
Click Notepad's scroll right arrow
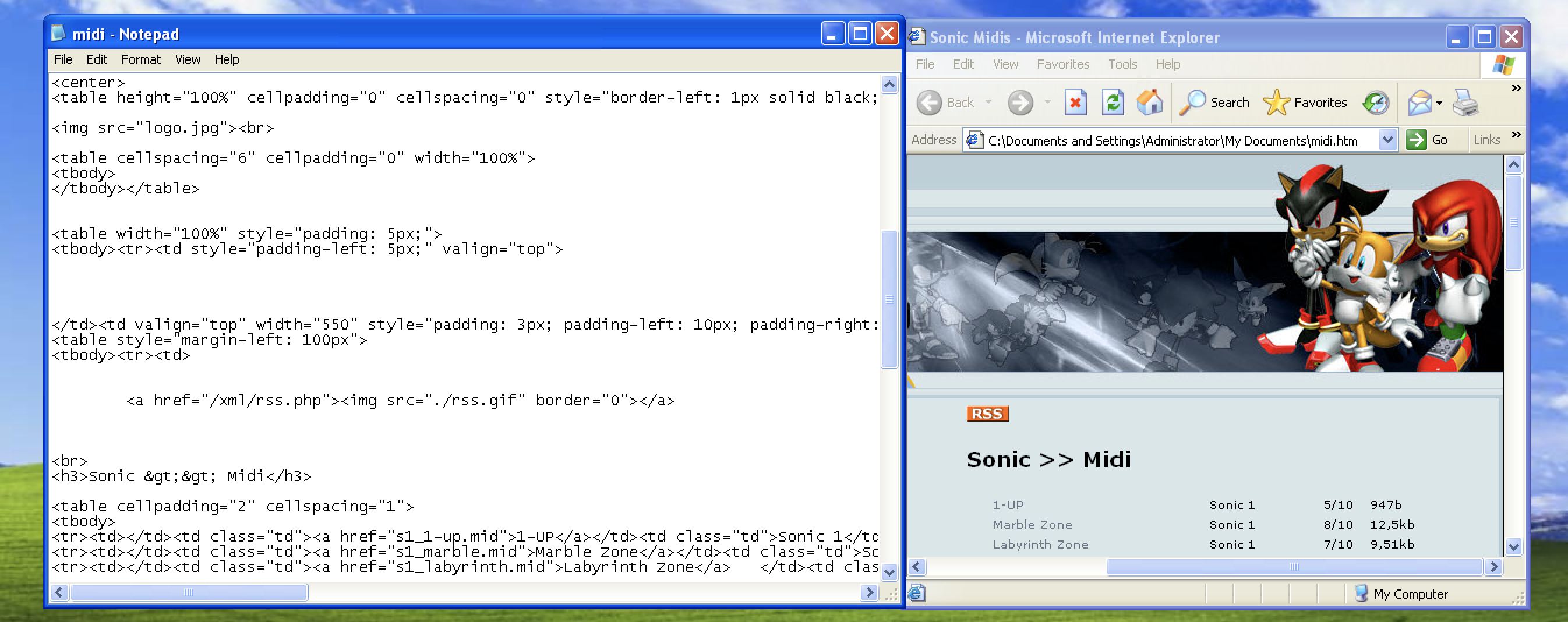point(869,592)
